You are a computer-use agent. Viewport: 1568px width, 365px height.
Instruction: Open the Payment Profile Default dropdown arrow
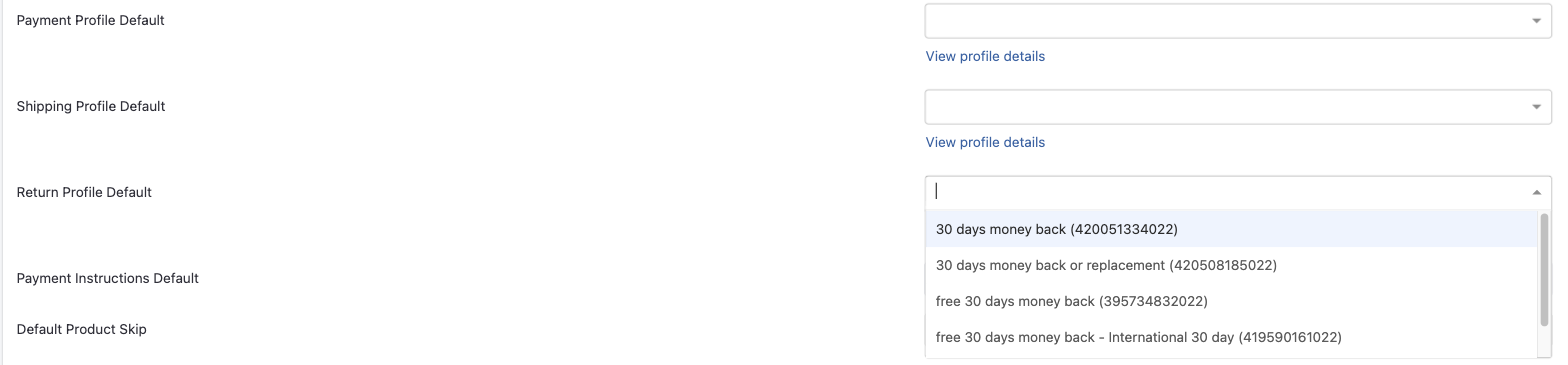(1536, 21)
